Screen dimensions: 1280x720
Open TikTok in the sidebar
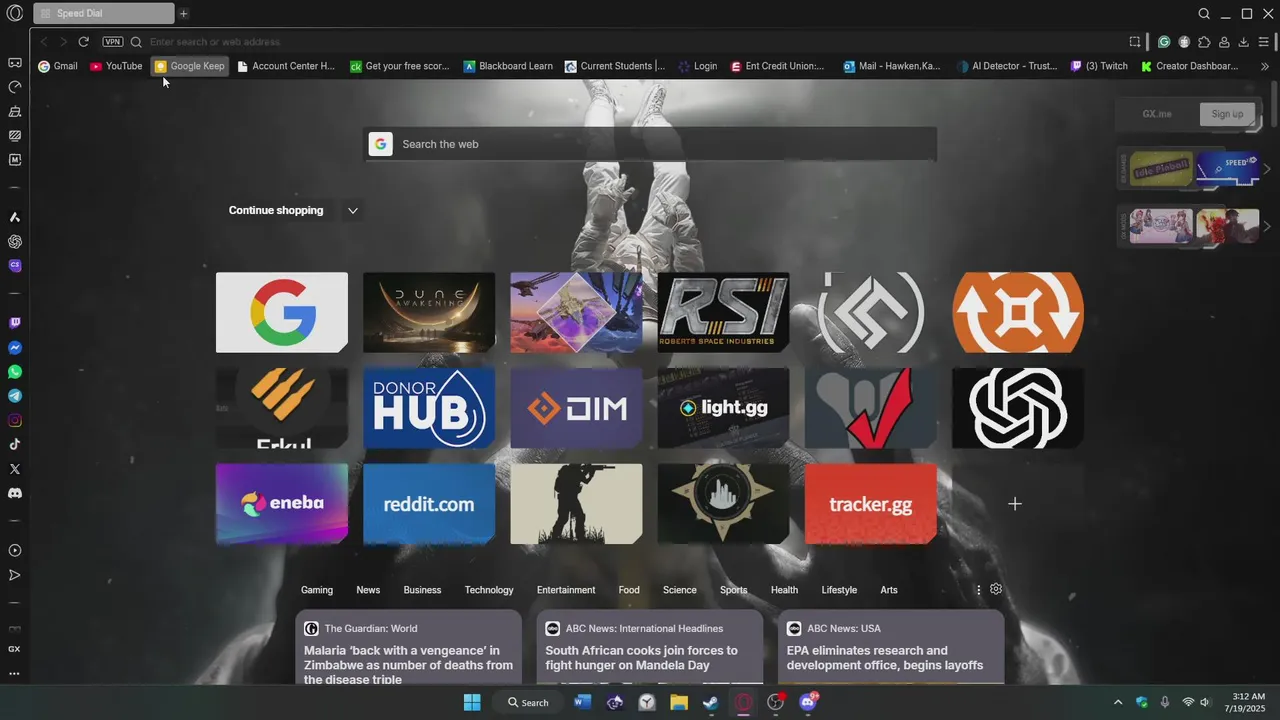tap(15, 444)
